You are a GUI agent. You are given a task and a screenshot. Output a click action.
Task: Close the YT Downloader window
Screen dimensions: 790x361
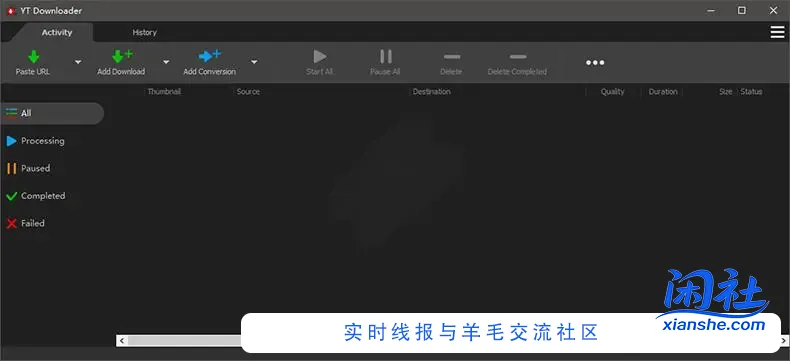[x=773, y=11]
